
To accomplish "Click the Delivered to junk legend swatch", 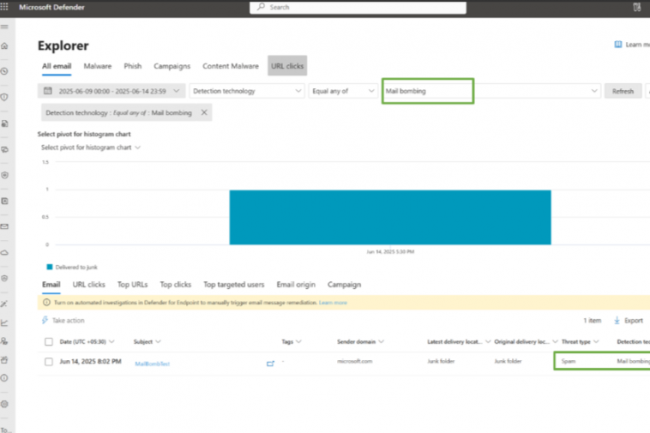I will pos(49,267).
